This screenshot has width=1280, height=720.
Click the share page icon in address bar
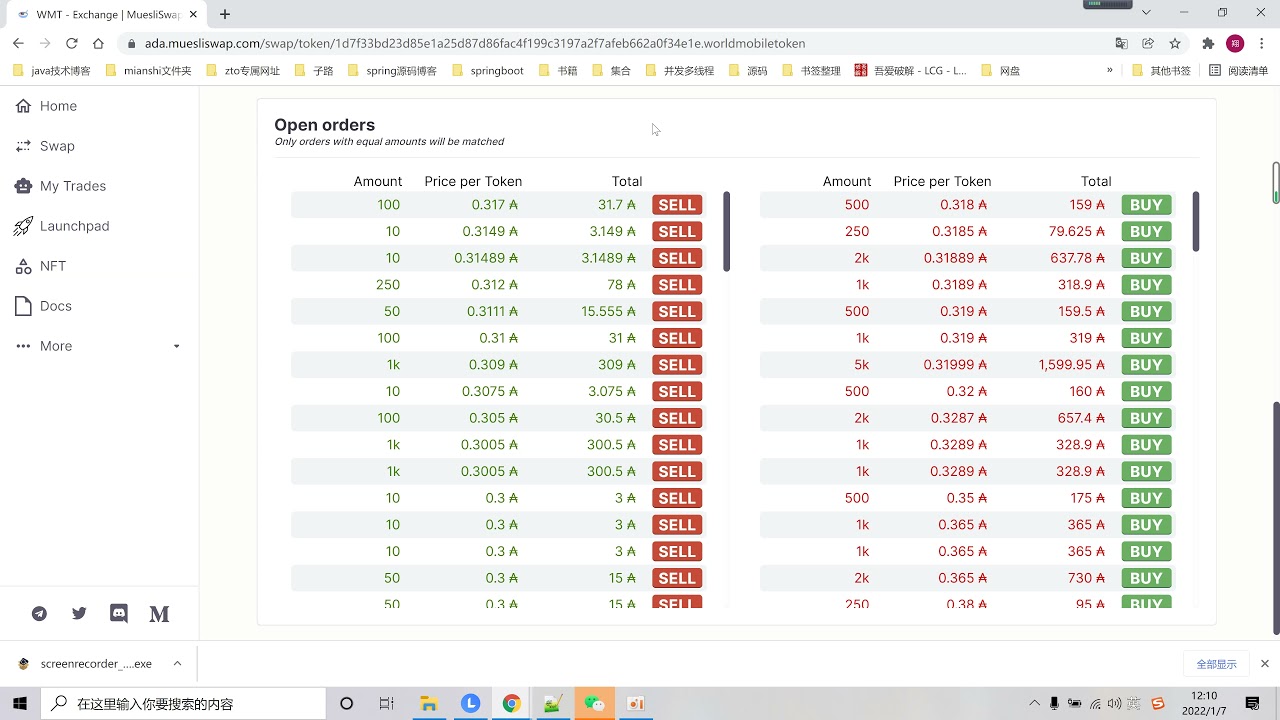coord(1148,43)
